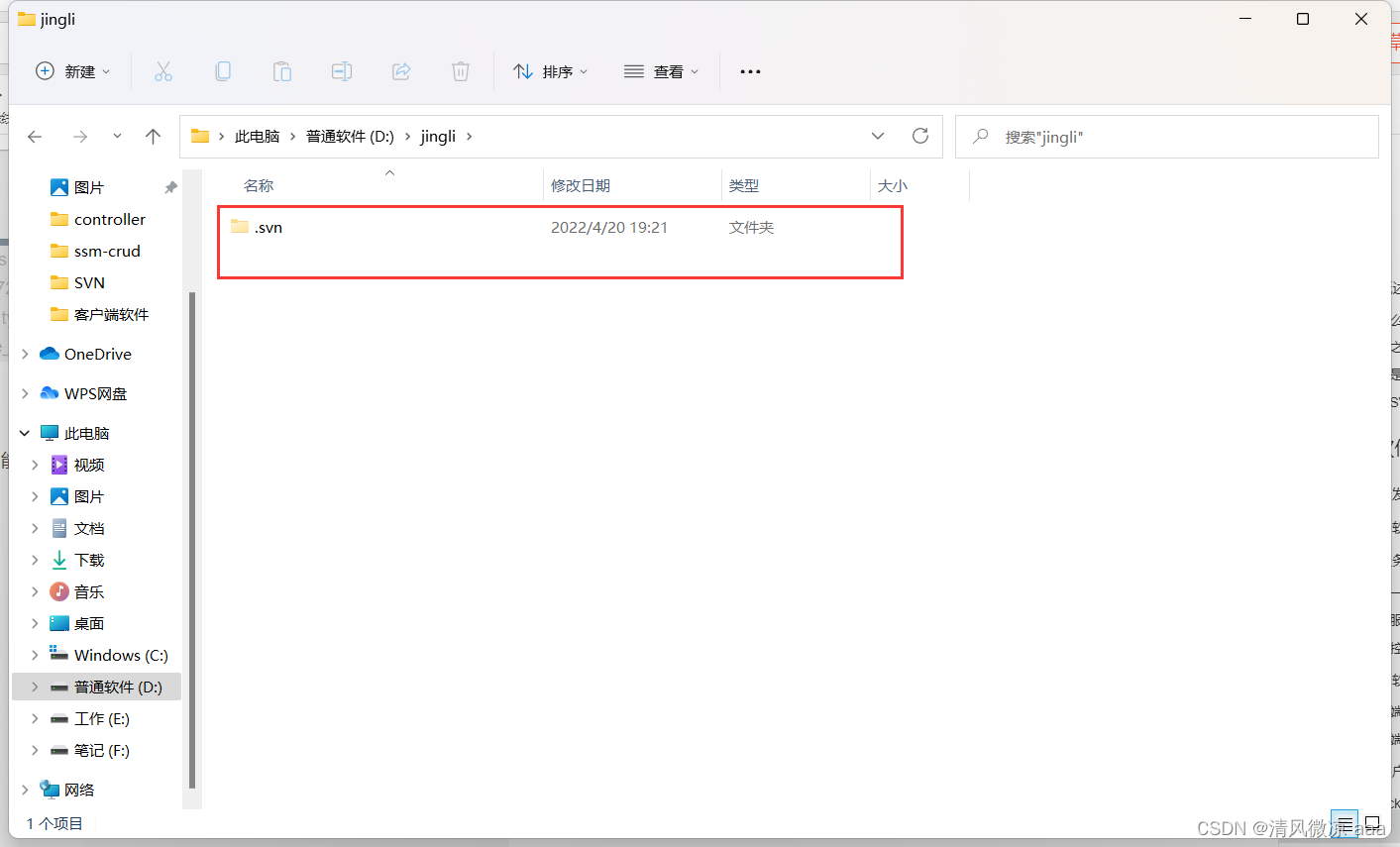Click the 网络 network icon
This screenshot has height=847, width=1400.
click(50, 790)
